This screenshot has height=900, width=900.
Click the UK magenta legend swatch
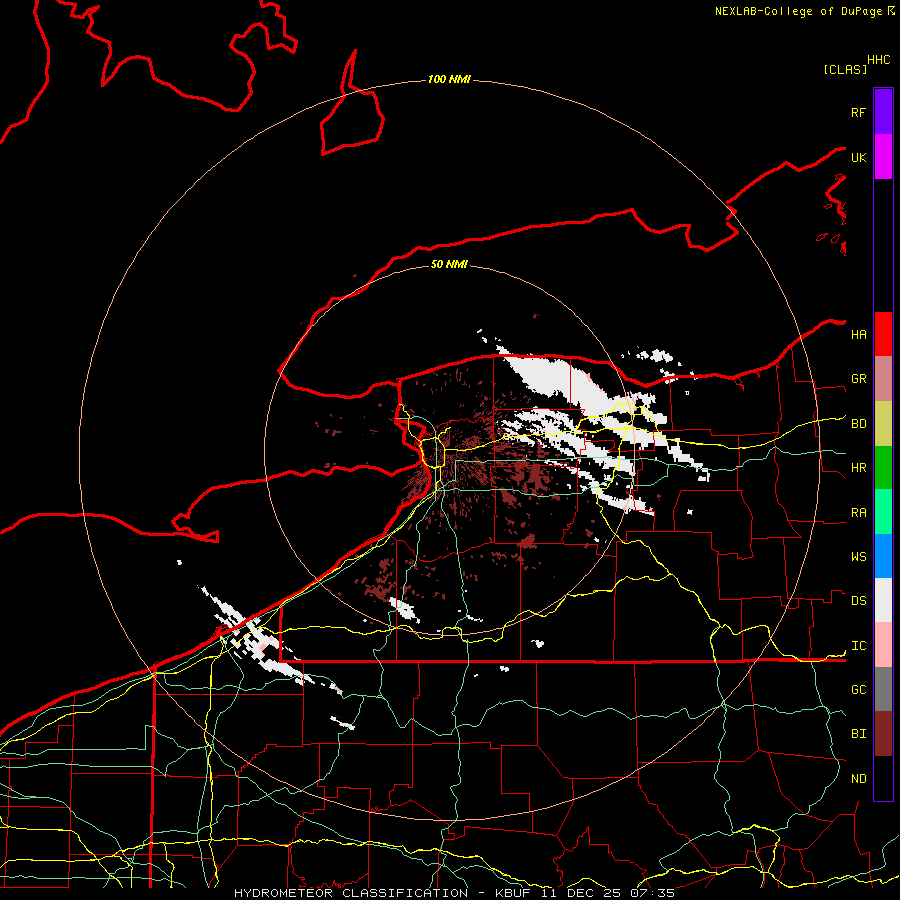(883, 157)
